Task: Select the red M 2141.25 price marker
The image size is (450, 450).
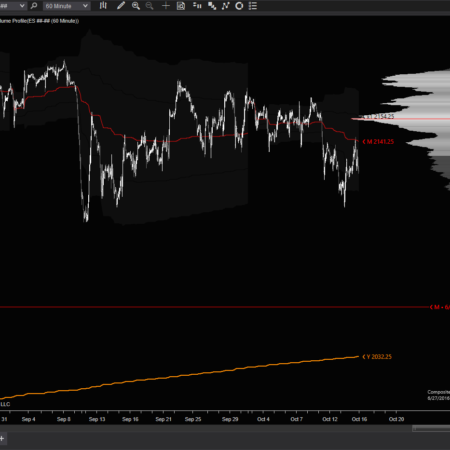Action: pyautogui.click(x=378, y=142)
